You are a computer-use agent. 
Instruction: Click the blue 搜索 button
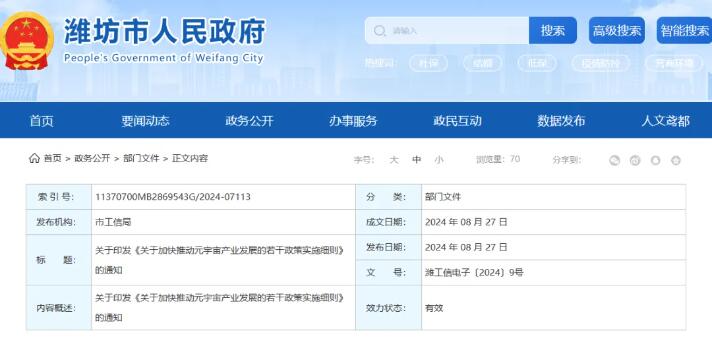click(553, 30)
